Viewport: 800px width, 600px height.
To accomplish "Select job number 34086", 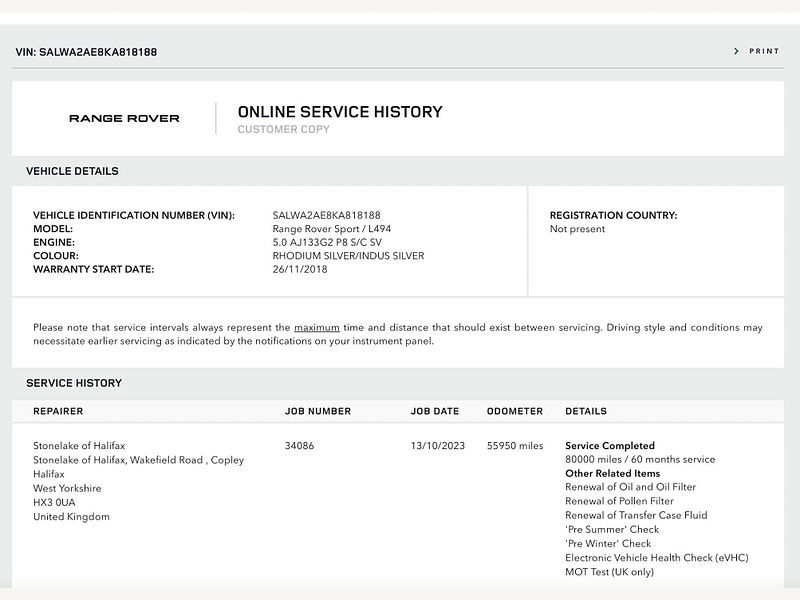I will coord(299,446).
